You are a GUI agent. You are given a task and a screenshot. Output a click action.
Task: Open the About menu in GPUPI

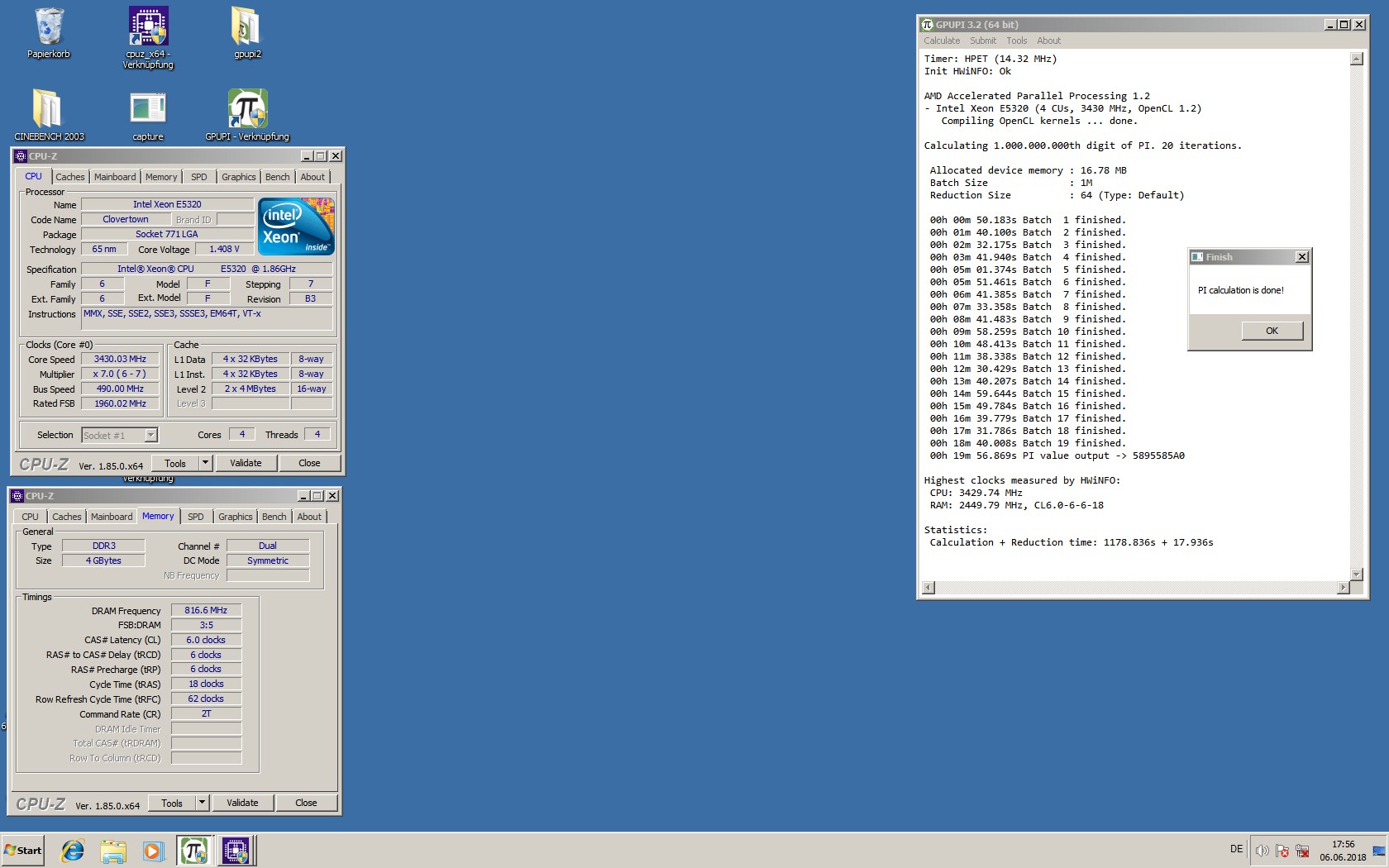click(1048, 41)
